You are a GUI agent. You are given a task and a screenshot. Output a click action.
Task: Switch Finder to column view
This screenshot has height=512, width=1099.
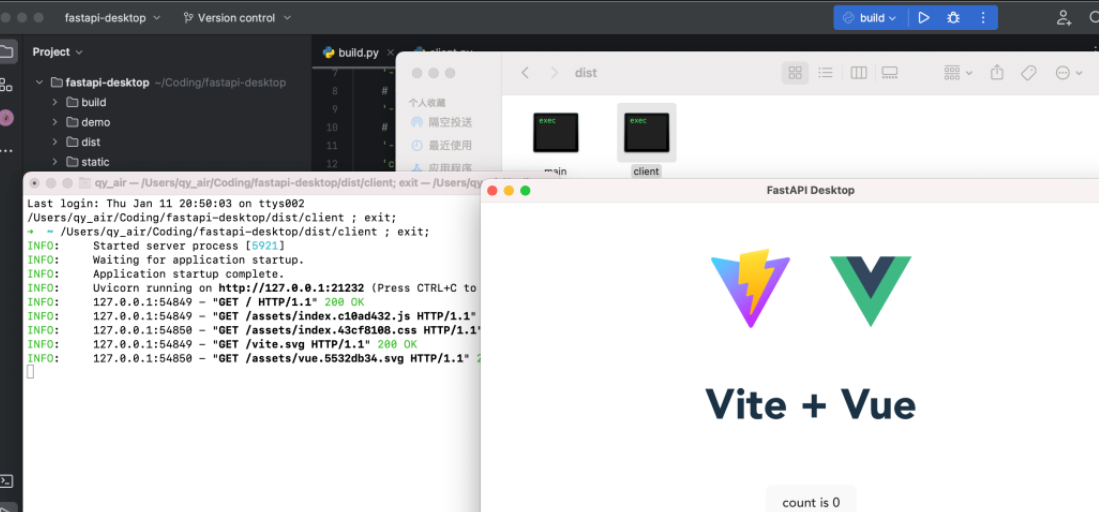tap(858, 73)
